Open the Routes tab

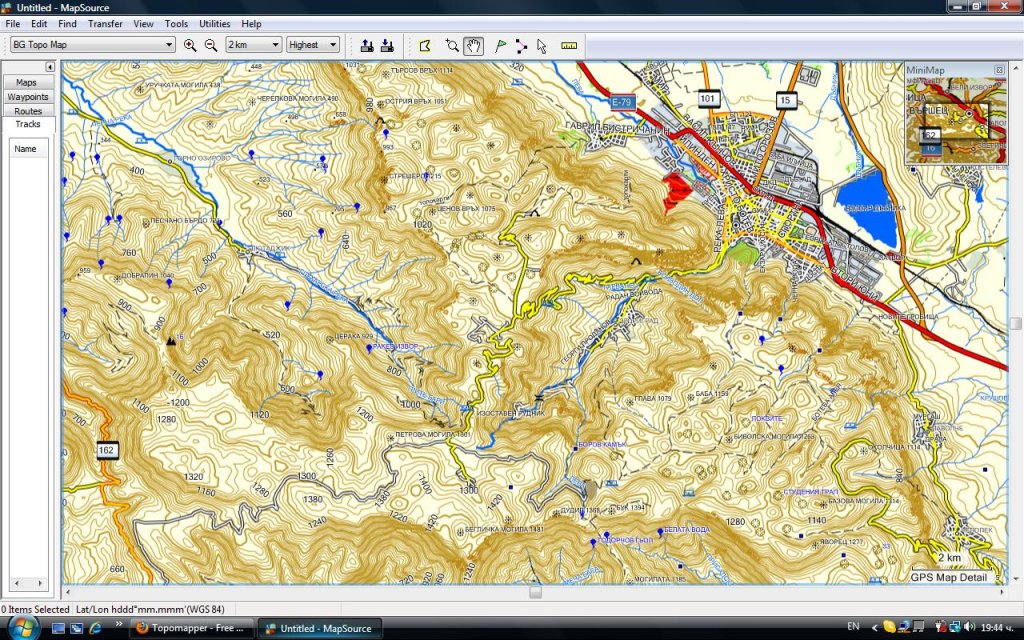tap(28, 111)
